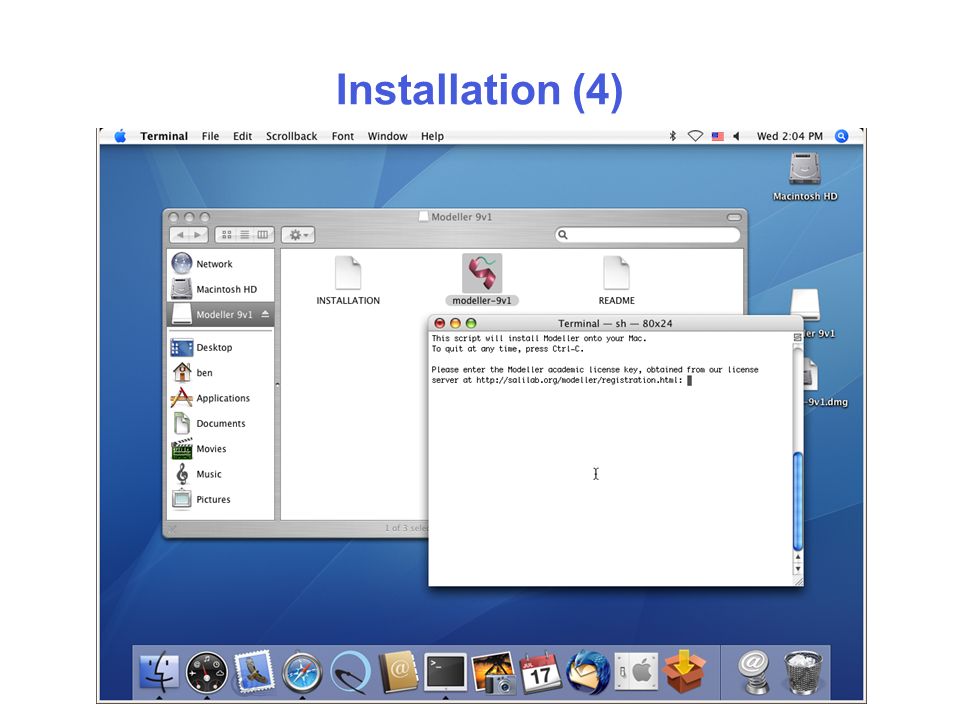Select Modeller 9v1 volume in sidebar

[220, 314]
